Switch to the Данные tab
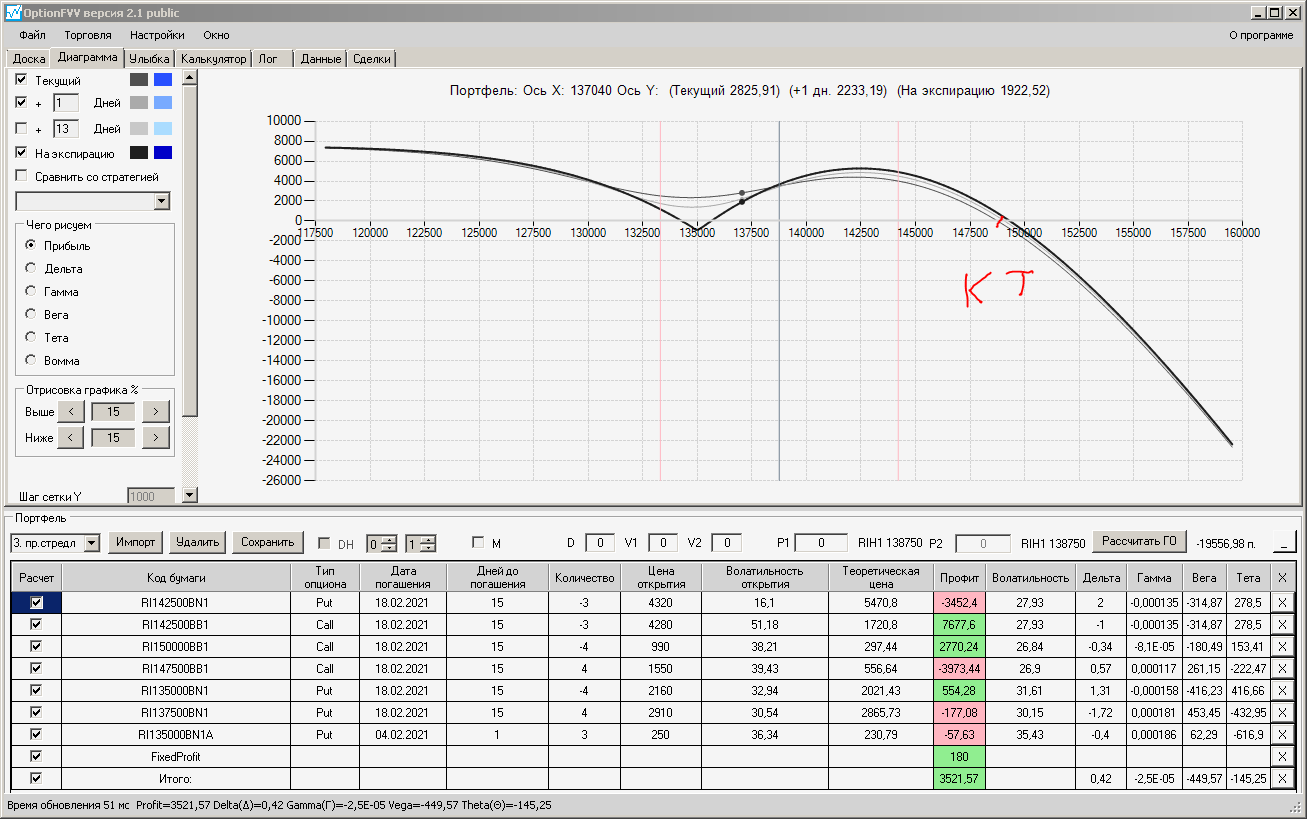The width and height of the screenshot is (1307, 819). [x=321, y=59]
